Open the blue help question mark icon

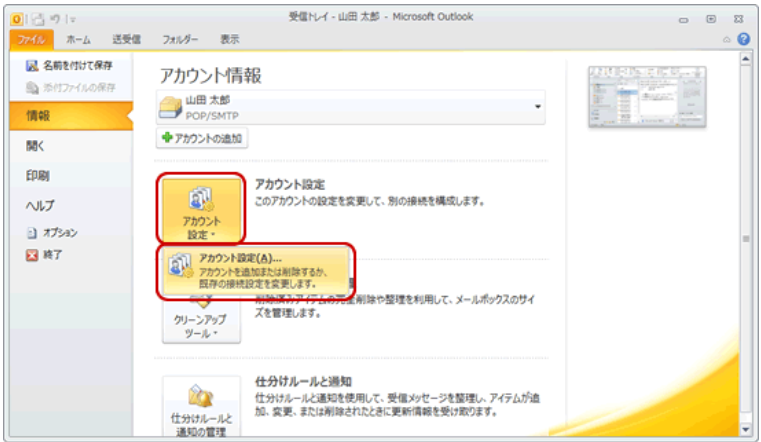pos(743,39)
